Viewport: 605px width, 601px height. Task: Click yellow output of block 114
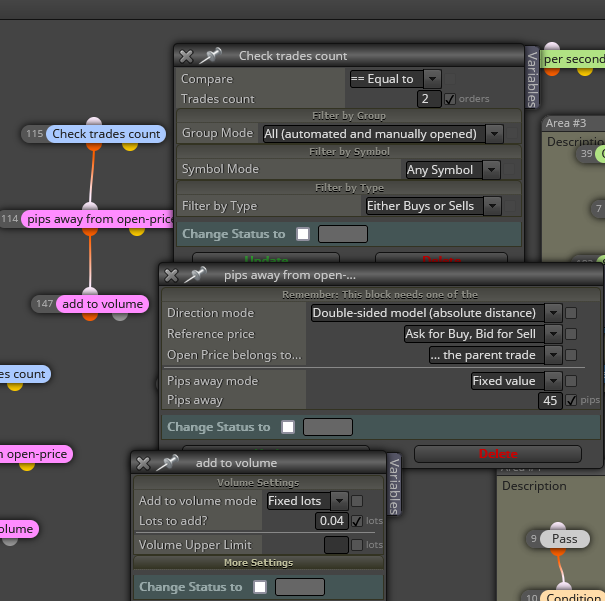pos(137,231)
